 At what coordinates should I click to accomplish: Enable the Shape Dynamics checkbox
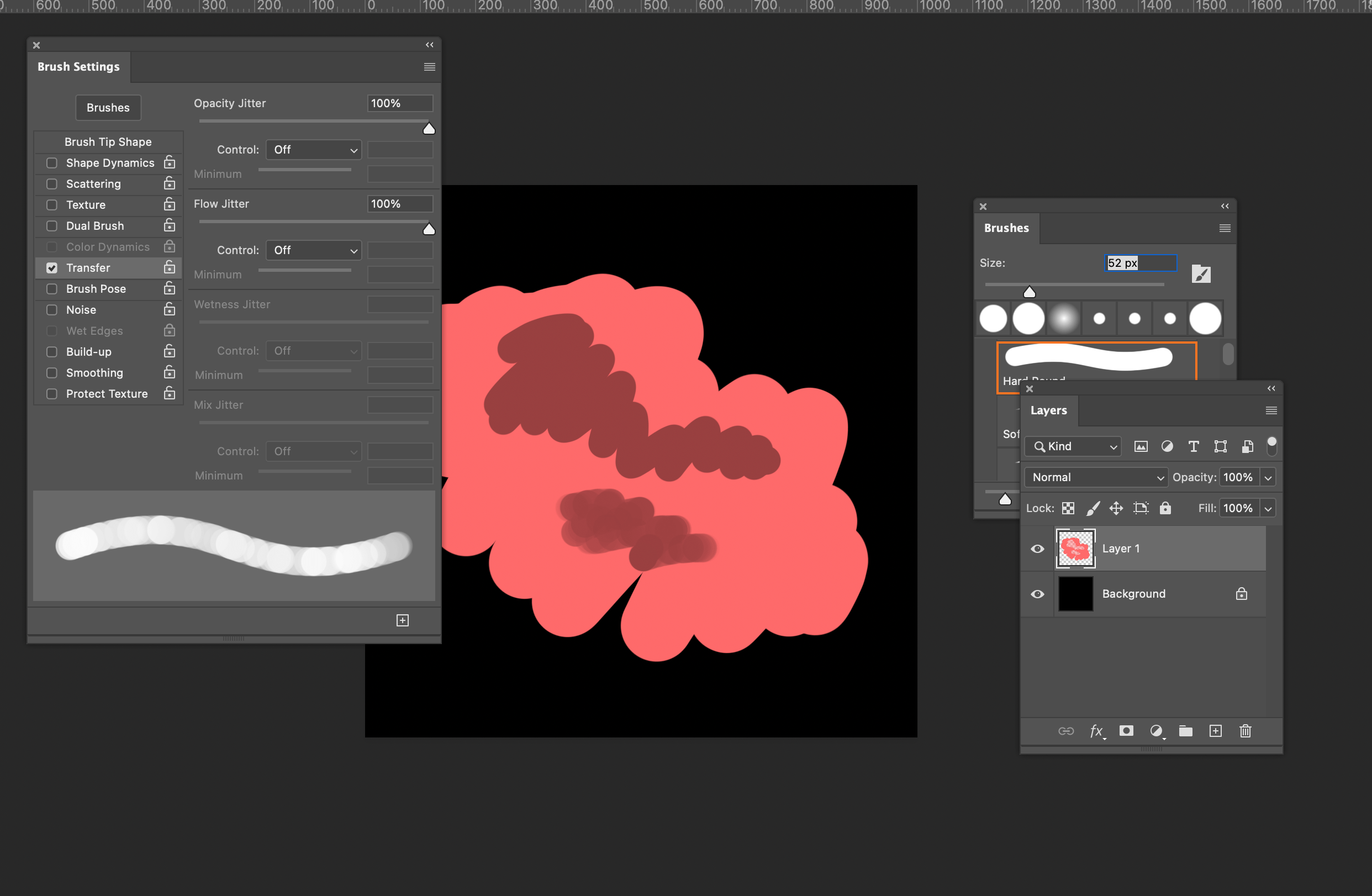coord(51,162)
